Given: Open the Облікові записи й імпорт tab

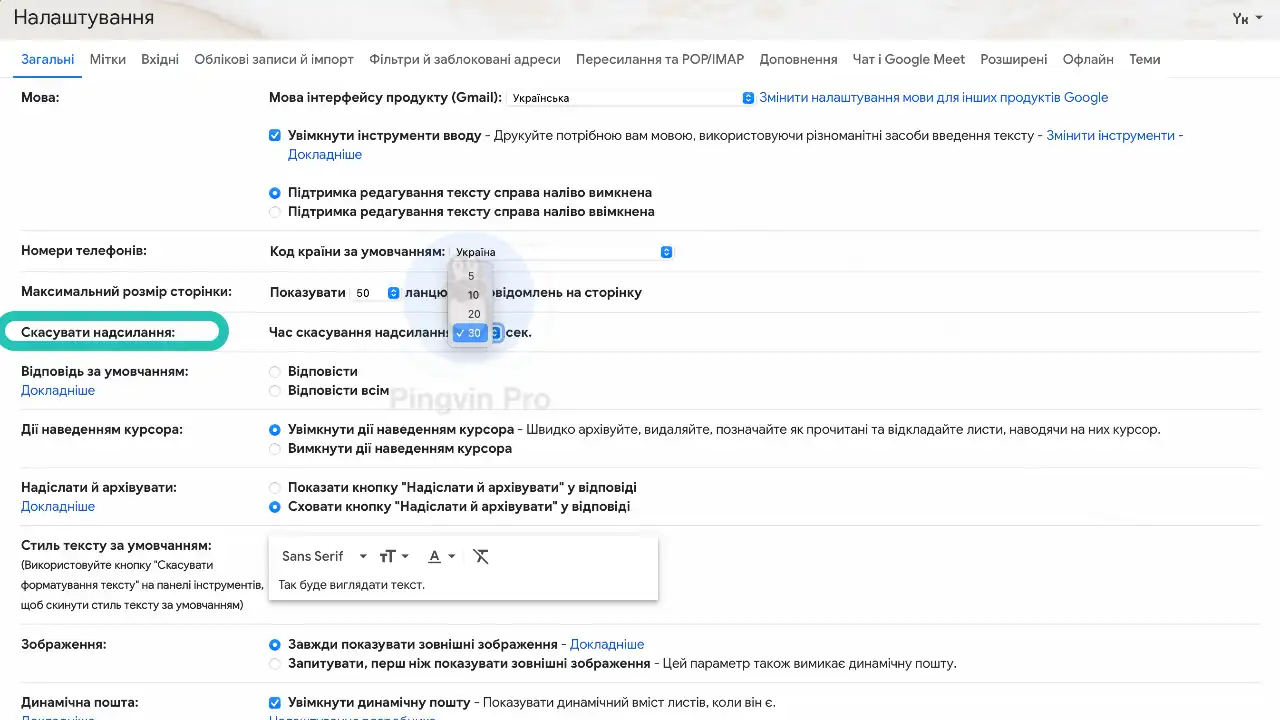Looking at the screenshot, I should (274, 59).
